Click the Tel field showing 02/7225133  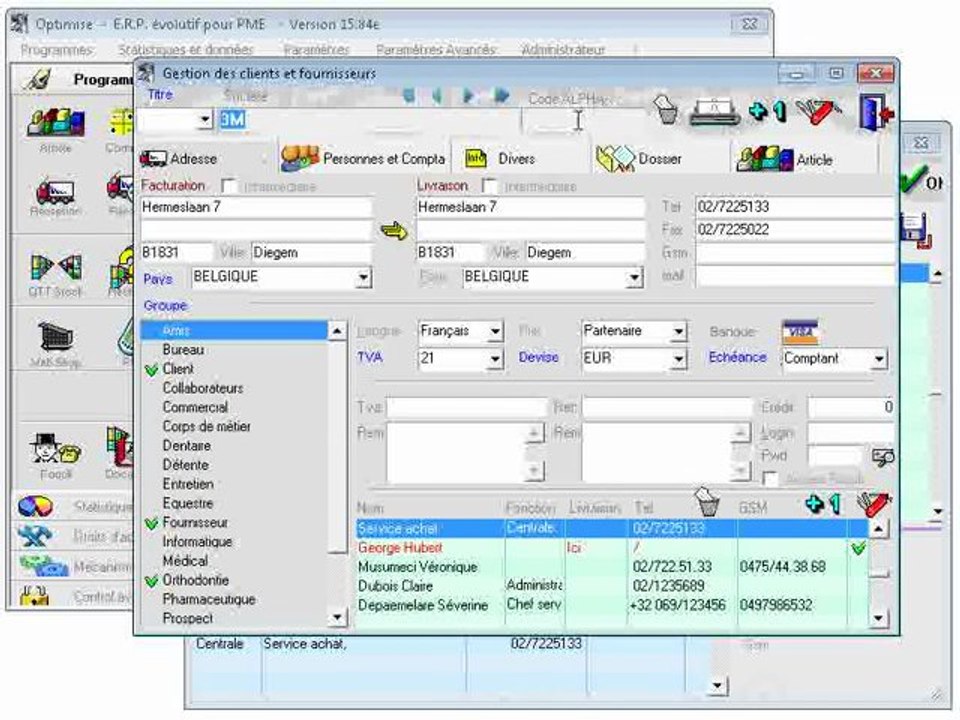[793, 207]
